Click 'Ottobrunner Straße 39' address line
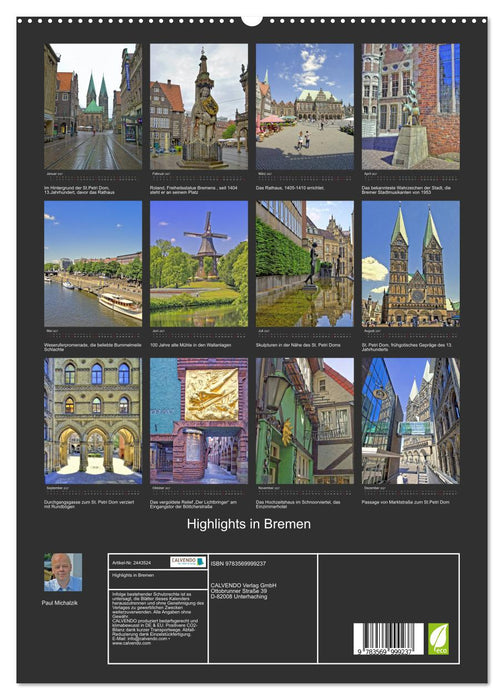 [x=238, y=591]
